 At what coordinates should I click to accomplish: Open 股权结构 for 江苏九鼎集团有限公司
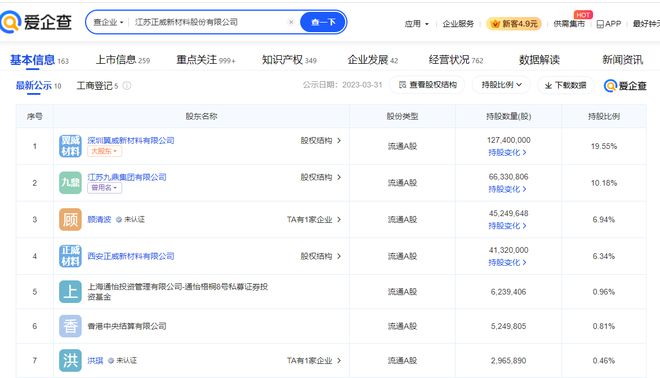pos(321,177)
